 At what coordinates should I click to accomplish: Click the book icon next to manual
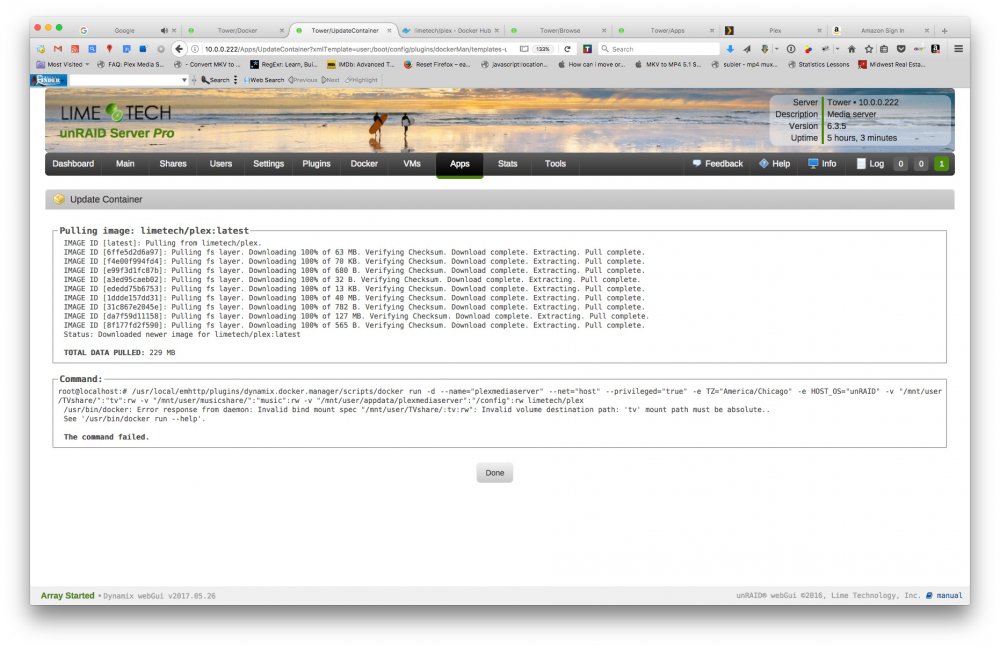[x=929, y=595]
